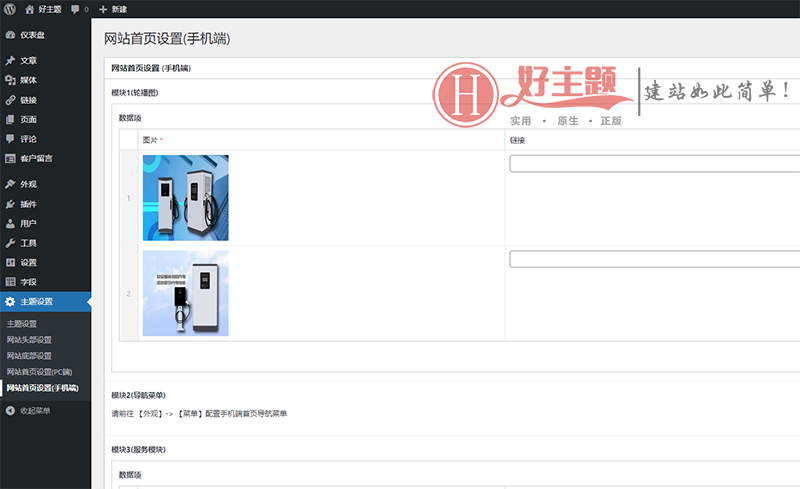
Task: Open the comments bubble icon in admin bar
Action: point(76,9)
